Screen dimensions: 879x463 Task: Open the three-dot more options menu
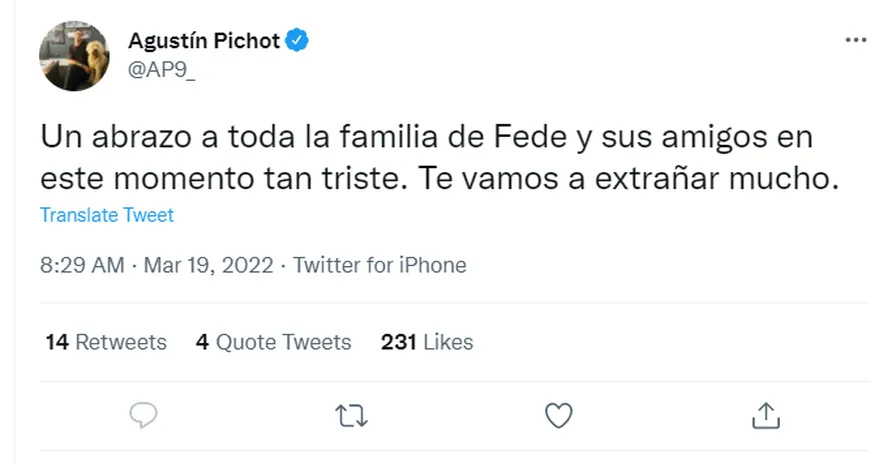click(856, 41)
